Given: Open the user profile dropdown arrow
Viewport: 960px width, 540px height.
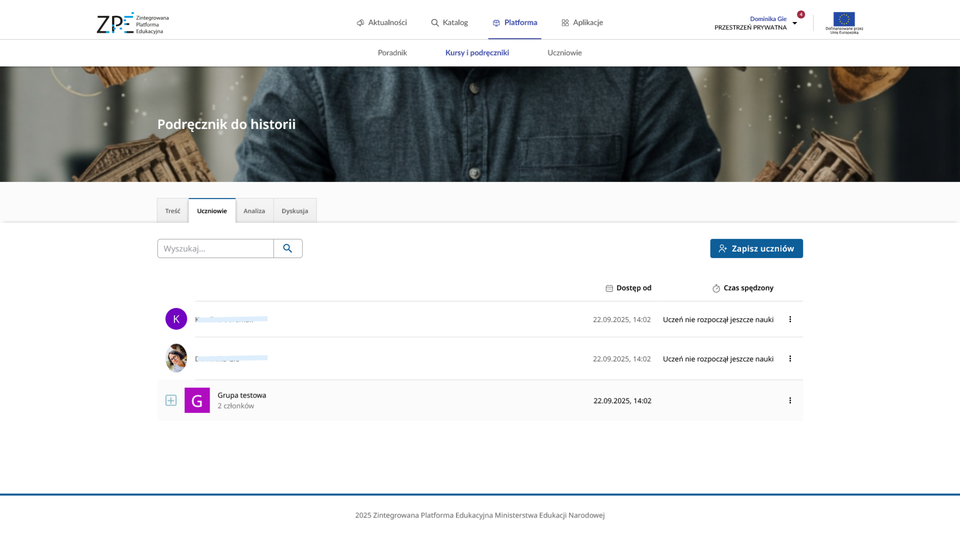Looking at the screenshot, I should point(795,23).
